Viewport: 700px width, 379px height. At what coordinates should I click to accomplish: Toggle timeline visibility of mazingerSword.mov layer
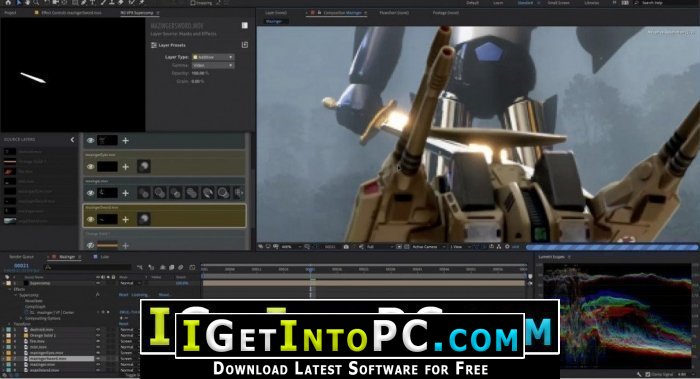pyautogui.click(x=98, y=358)
